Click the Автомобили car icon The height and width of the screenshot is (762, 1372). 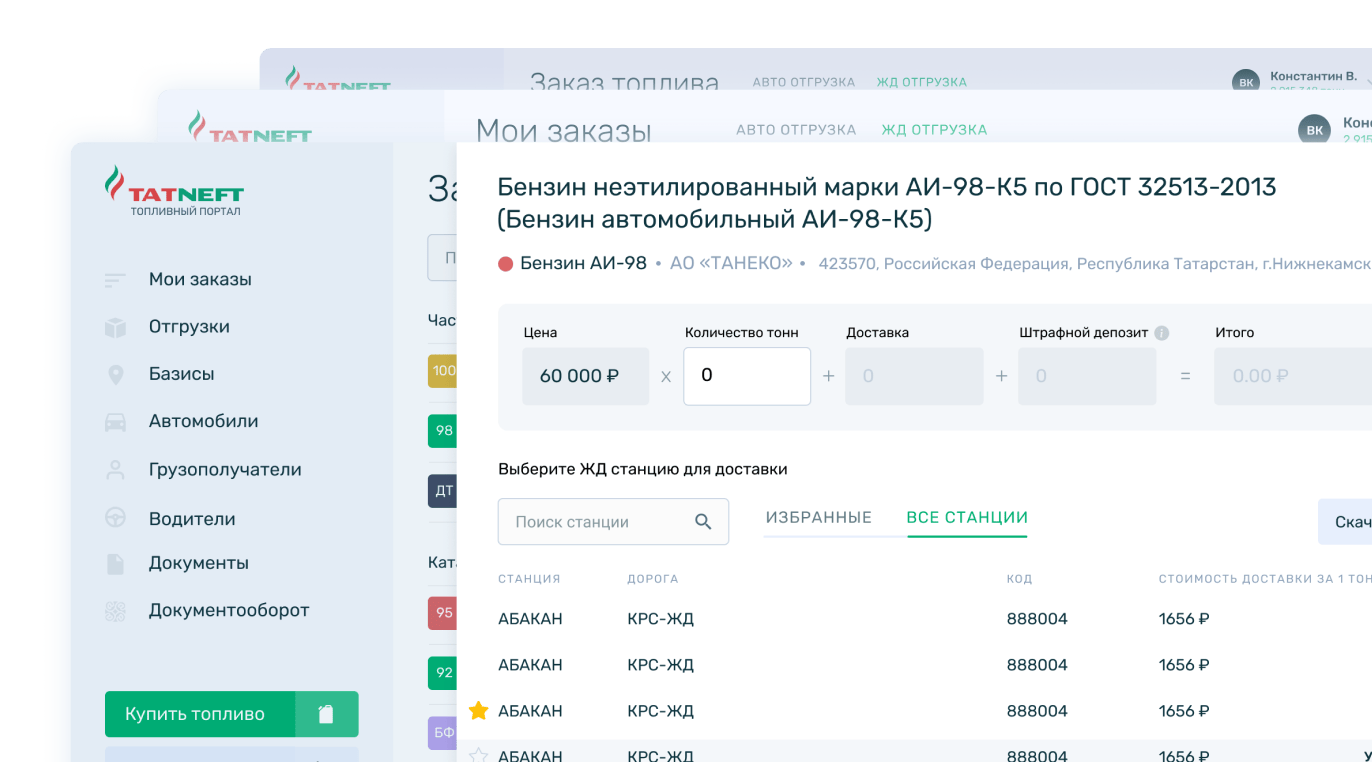(x=115, y=422)
